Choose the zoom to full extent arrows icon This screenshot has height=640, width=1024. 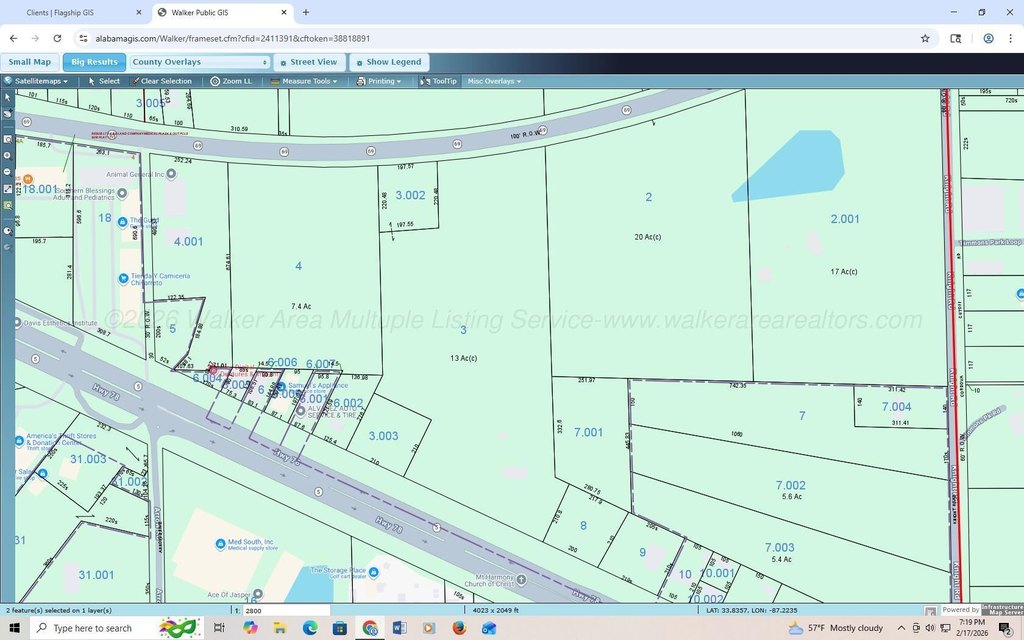pos(7,189)
